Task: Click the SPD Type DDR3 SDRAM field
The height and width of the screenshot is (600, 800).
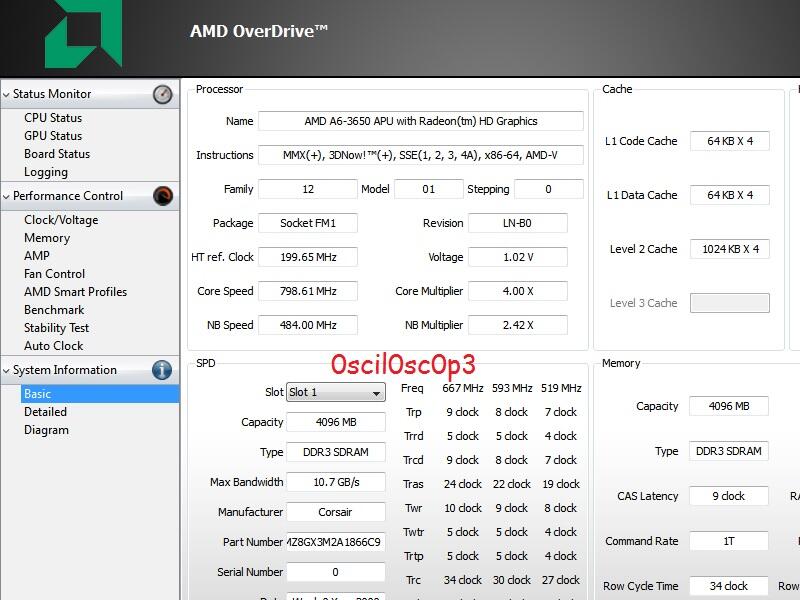Action: point(336,452)
